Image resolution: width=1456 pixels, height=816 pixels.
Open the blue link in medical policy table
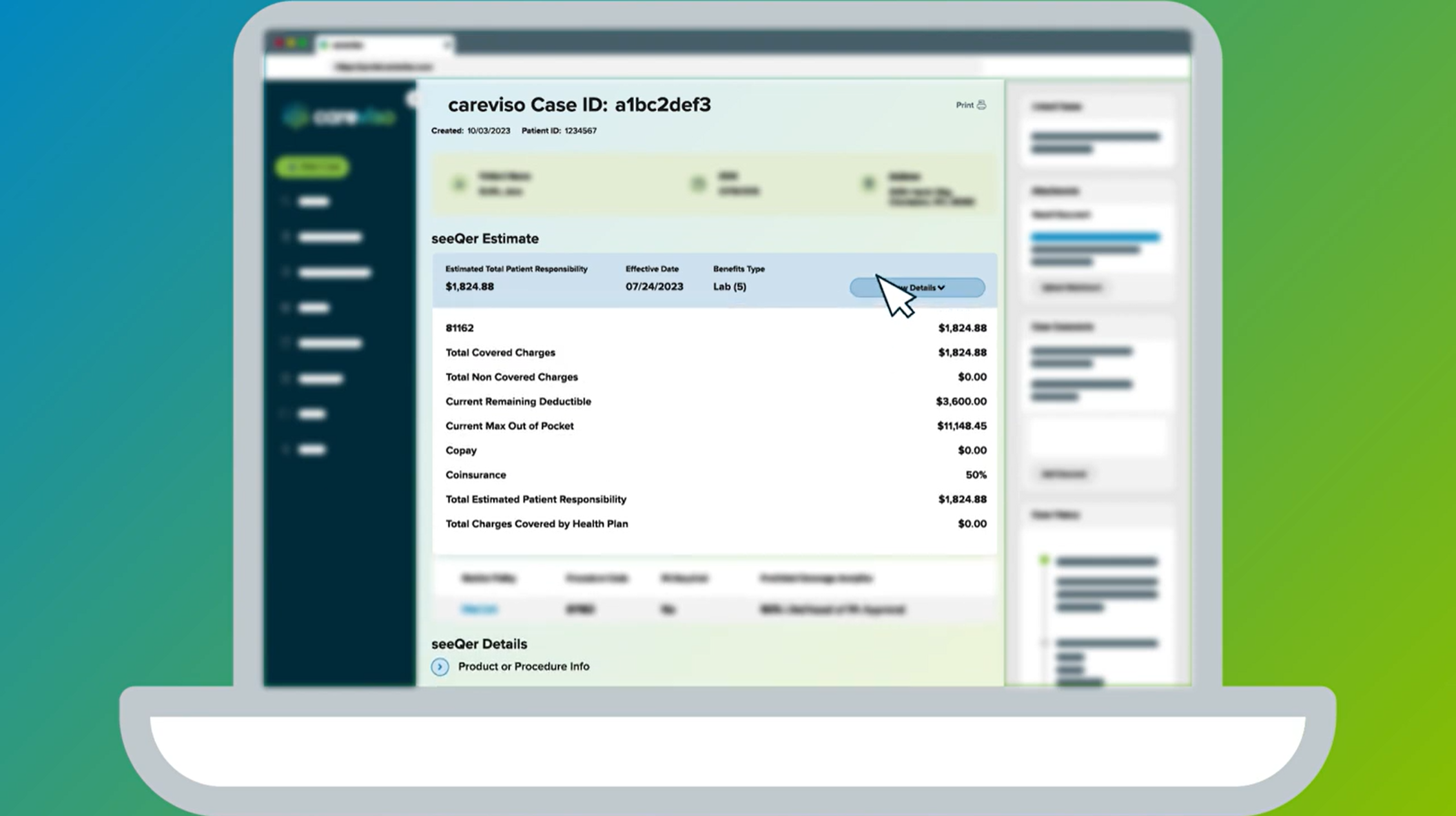point(480,609)
